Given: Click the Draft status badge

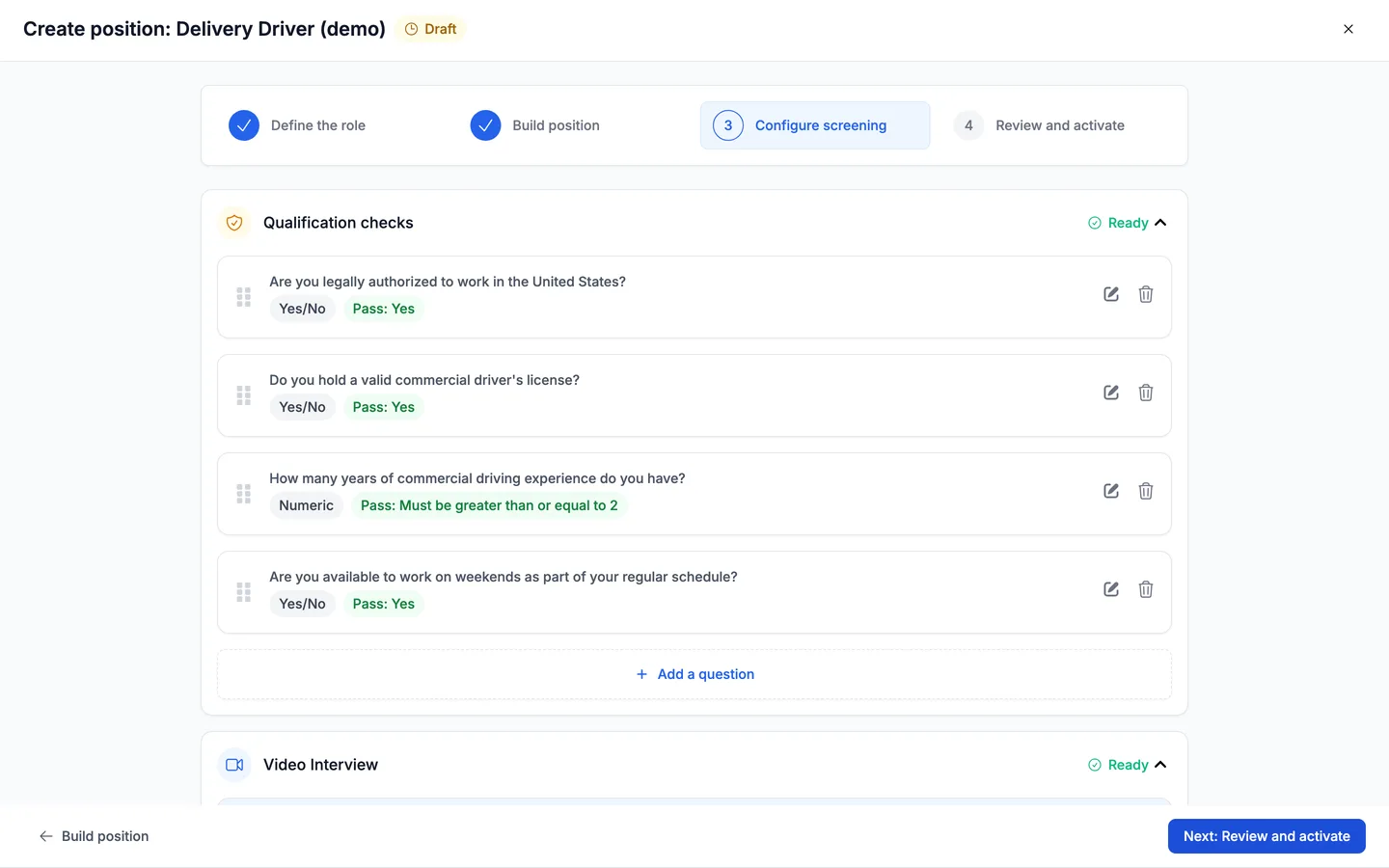Looking at the screenshot, I should 430,29.
